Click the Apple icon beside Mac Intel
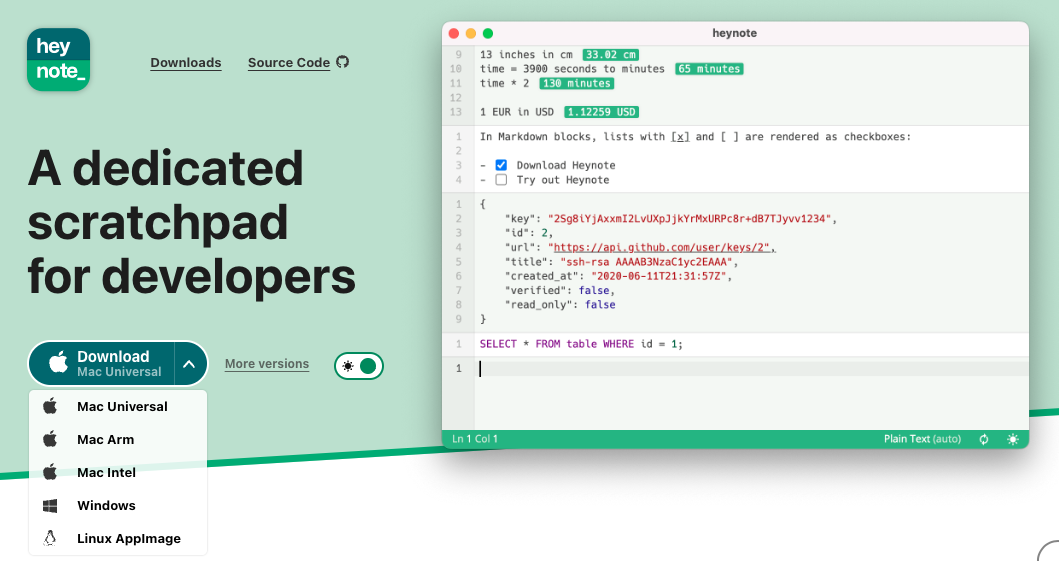This screenshot has width=1059, height=561. click(x=50, y=473)
